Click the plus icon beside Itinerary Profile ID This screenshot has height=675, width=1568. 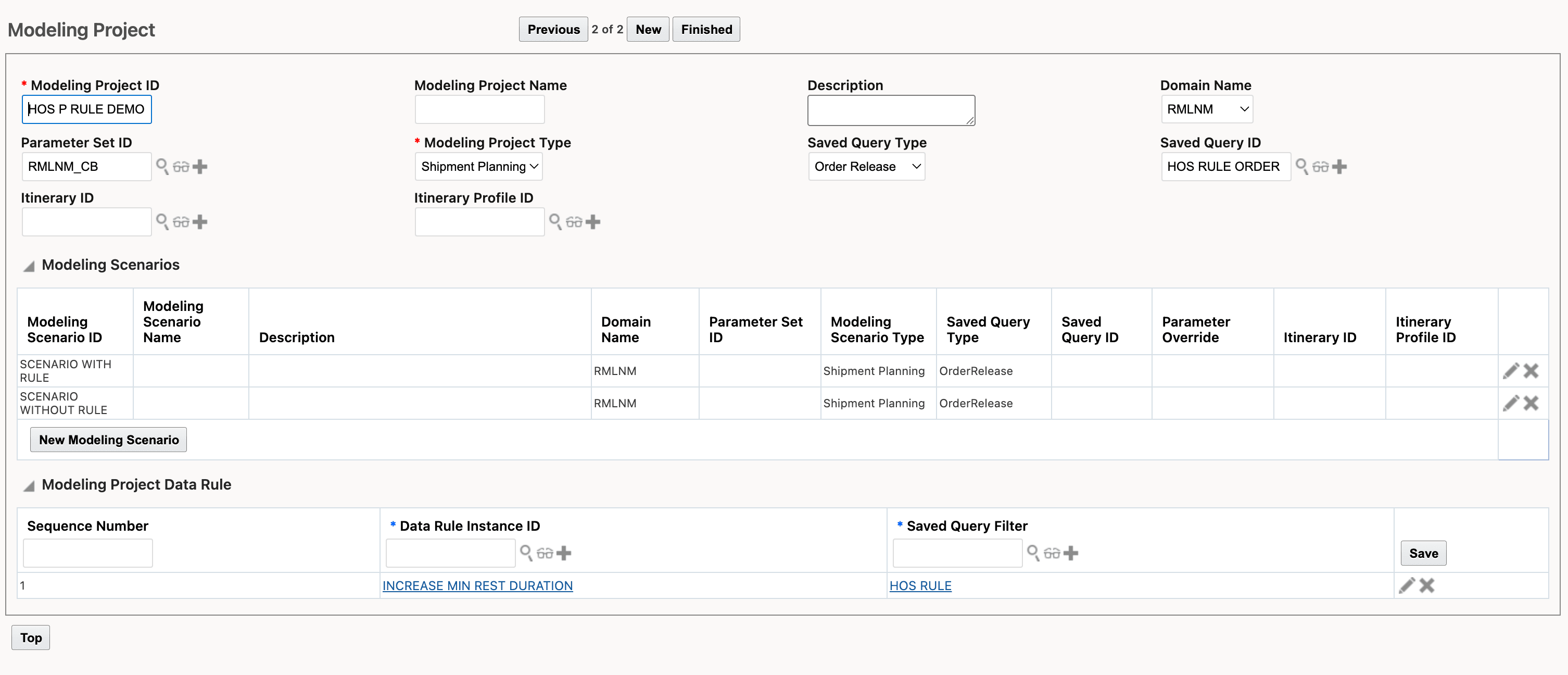pos(593,222)
